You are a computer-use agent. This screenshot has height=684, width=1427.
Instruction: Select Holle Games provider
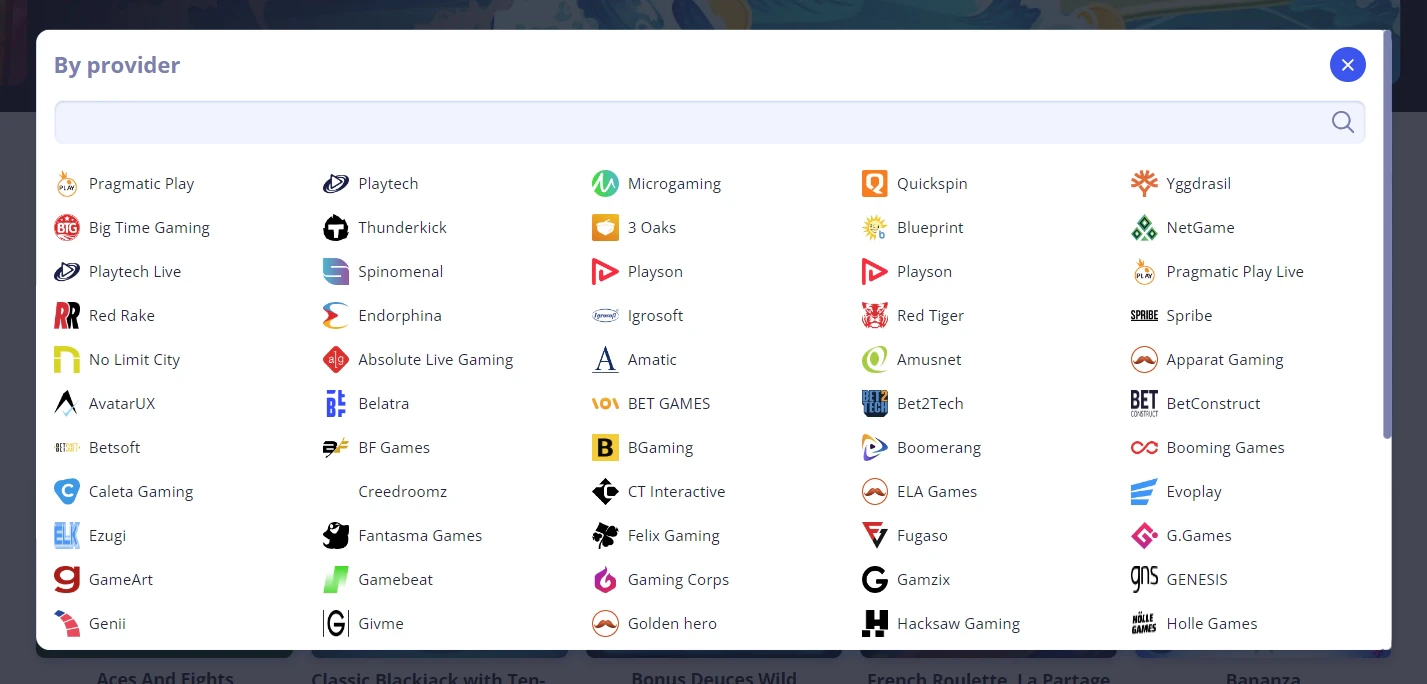tap(1194, 624)
